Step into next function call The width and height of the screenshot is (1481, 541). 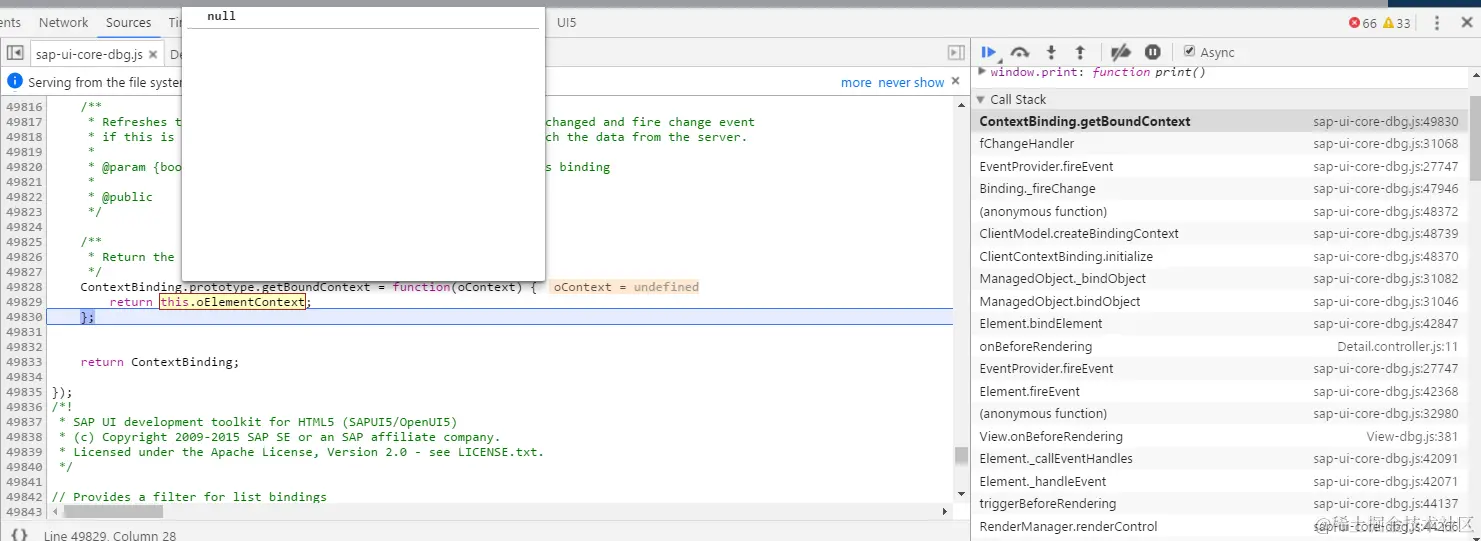(1051, 52)
